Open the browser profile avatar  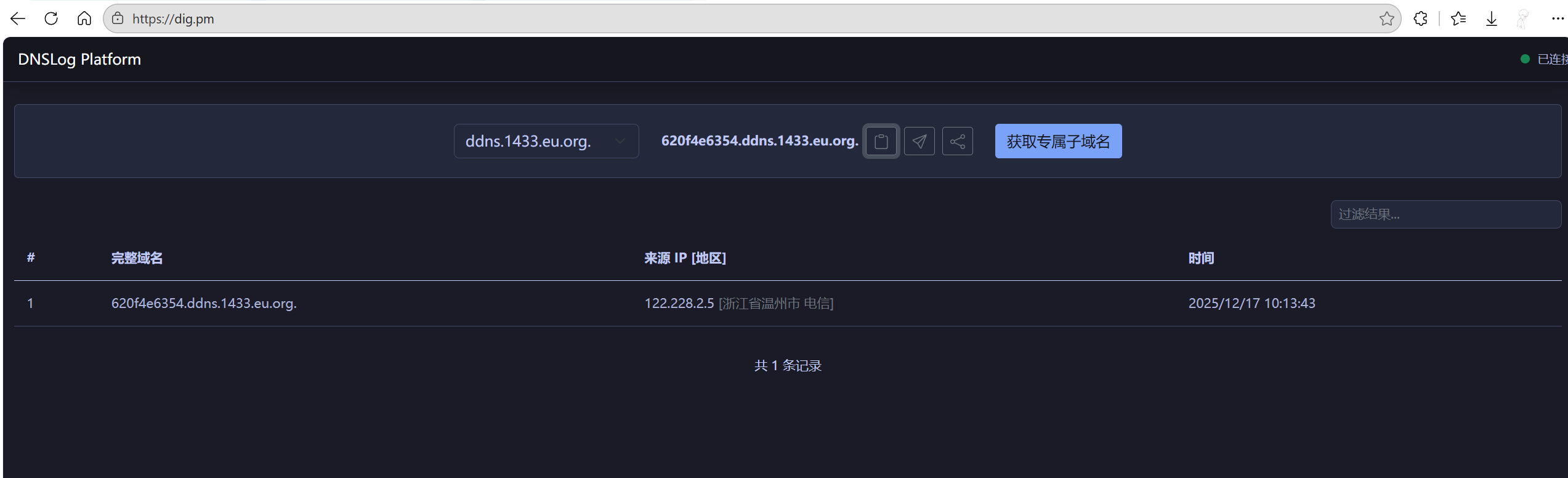click(1523, 18)
